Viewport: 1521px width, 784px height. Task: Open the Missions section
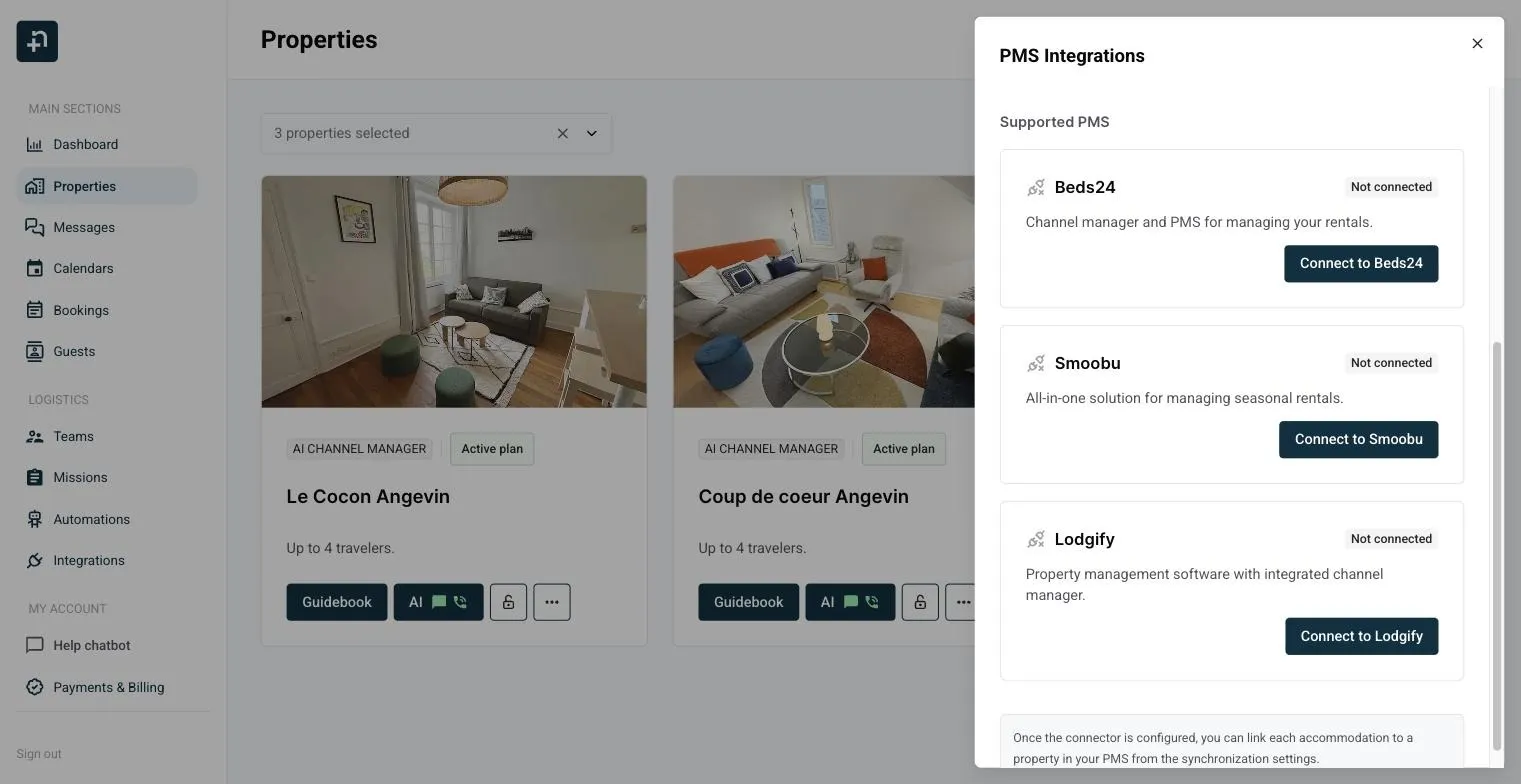tap(106, 477)
